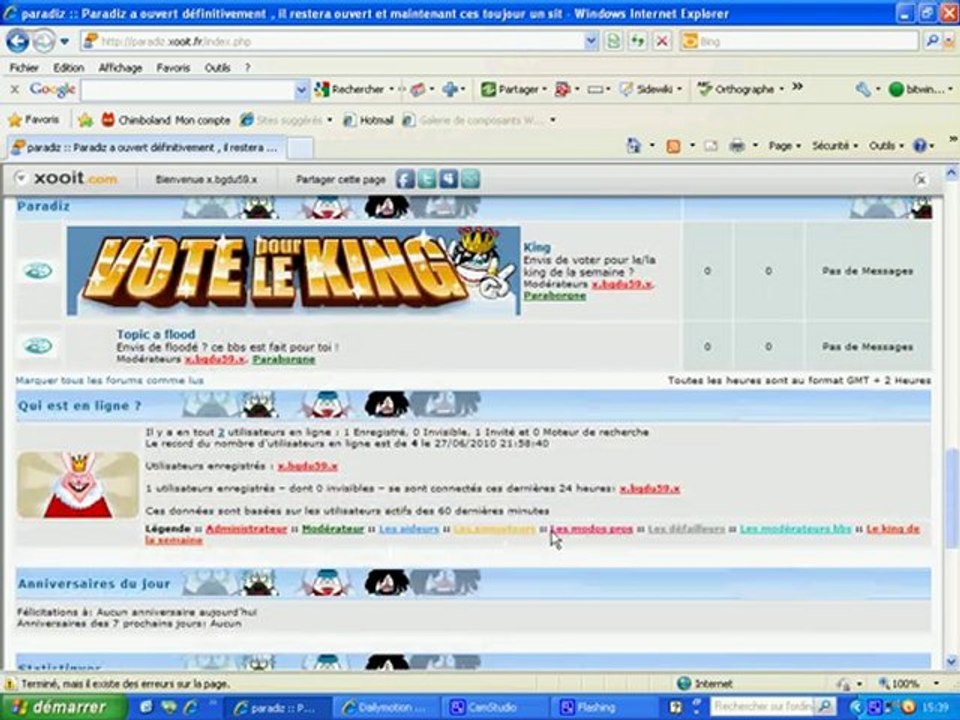Screen dimensions: 960x720
Task: Open the Fichier menu
Action: tap(24, 67)
